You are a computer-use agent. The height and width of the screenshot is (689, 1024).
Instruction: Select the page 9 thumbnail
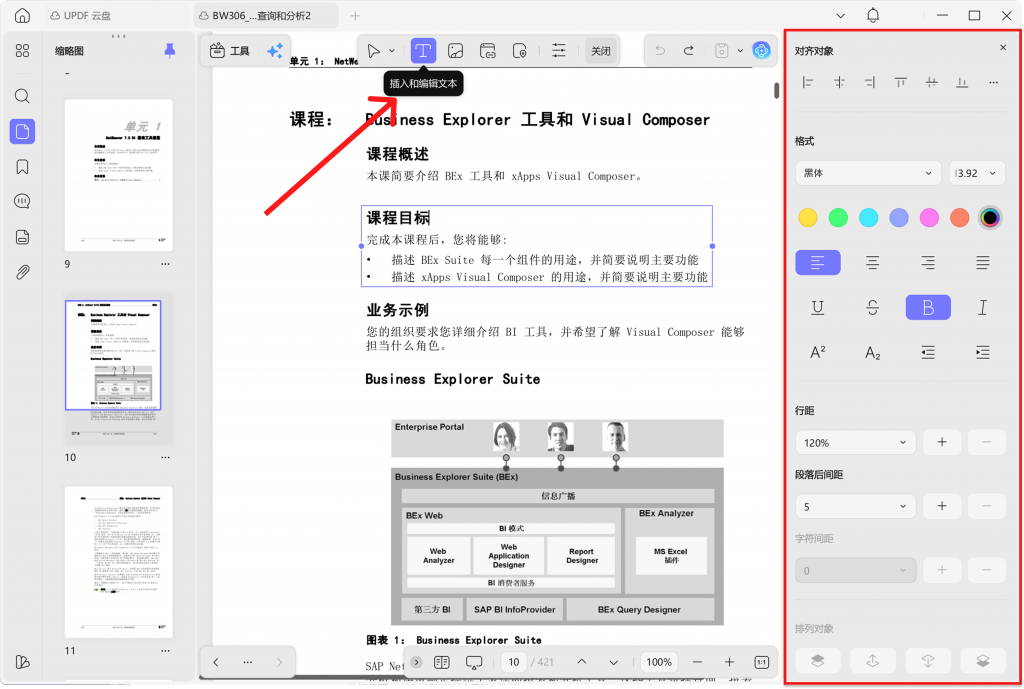pyautogui.click(x=119, y=175)
